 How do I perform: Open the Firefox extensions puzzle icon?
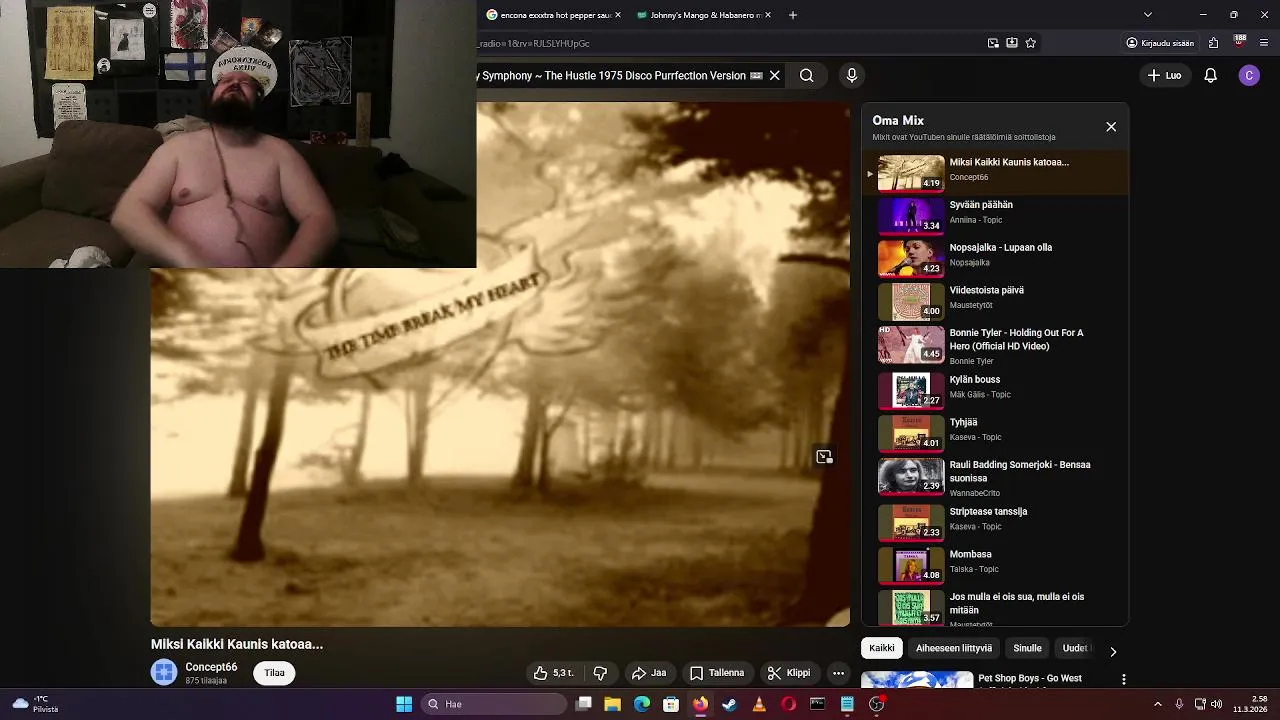tap(1213, 43)
